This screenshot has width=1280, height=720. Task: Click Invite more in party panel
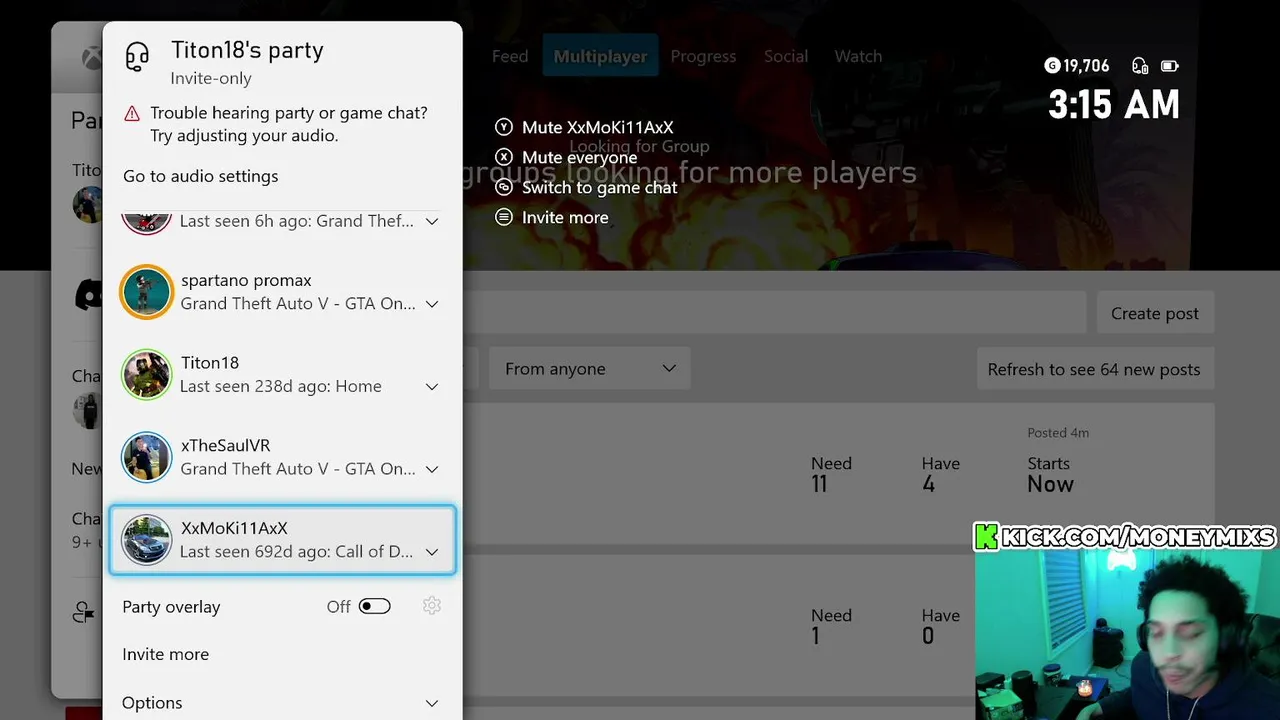click(166, 654)
